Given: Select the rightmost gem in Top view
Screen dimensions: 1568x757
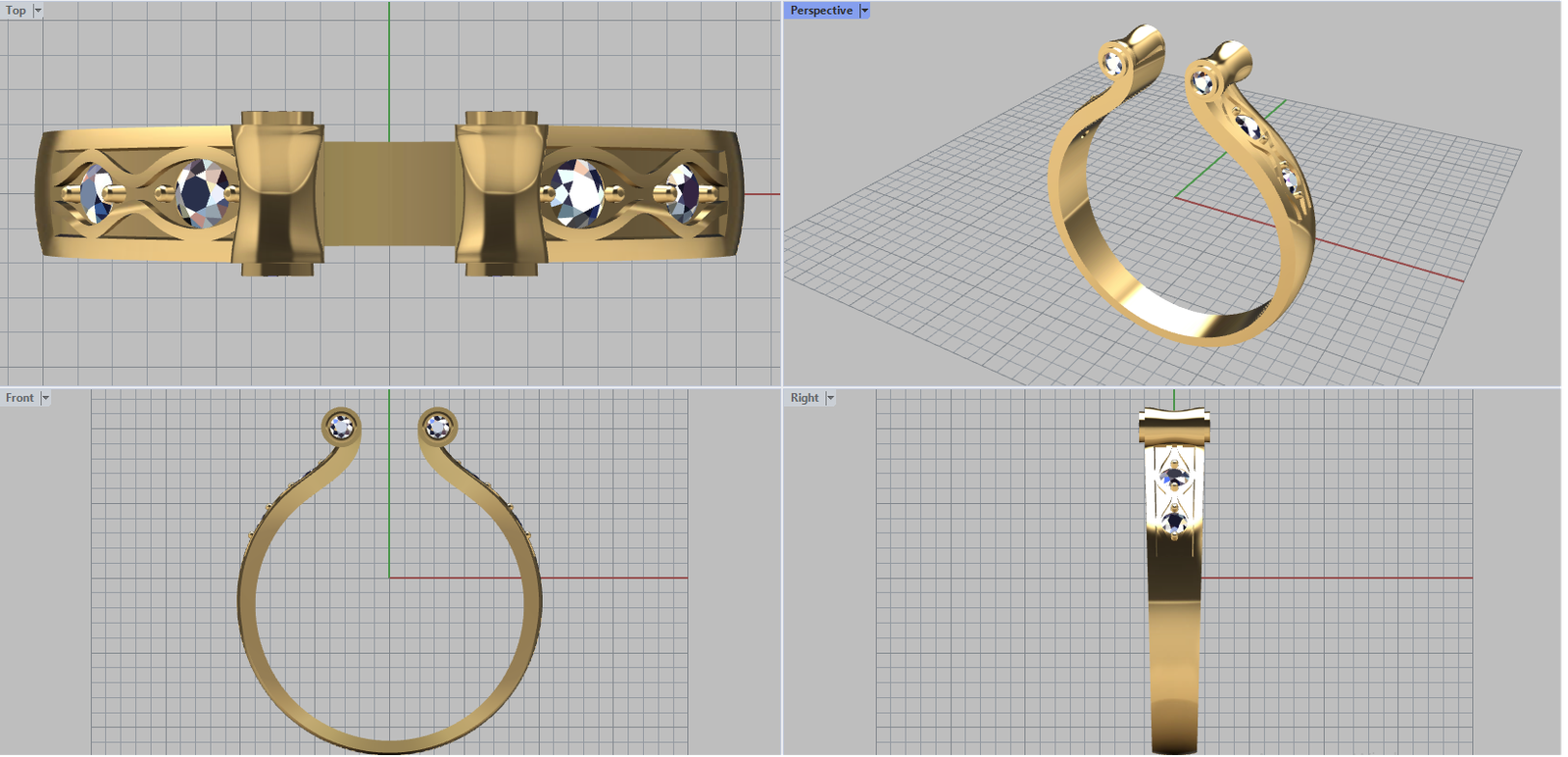Looking at the screenshot, I should coord(683,192).
